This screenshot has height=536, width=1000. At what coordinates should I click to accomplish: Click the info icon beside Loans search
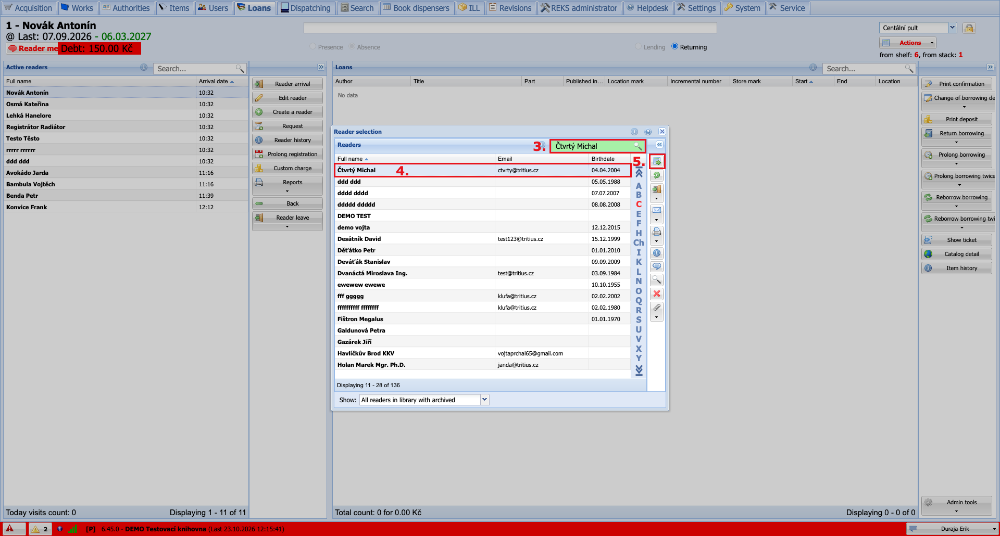pyautogui.click(x=812, y=68)
